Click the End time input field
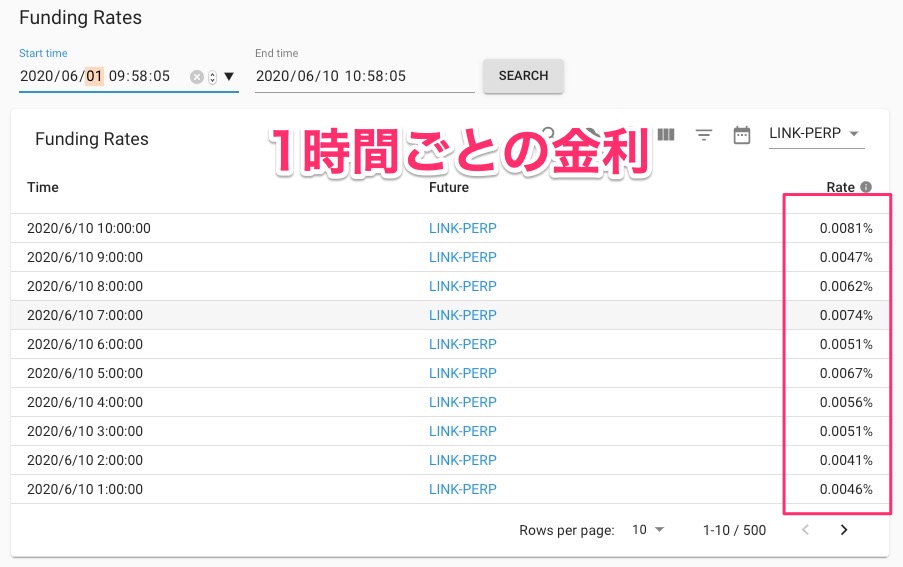 point(364,76)
